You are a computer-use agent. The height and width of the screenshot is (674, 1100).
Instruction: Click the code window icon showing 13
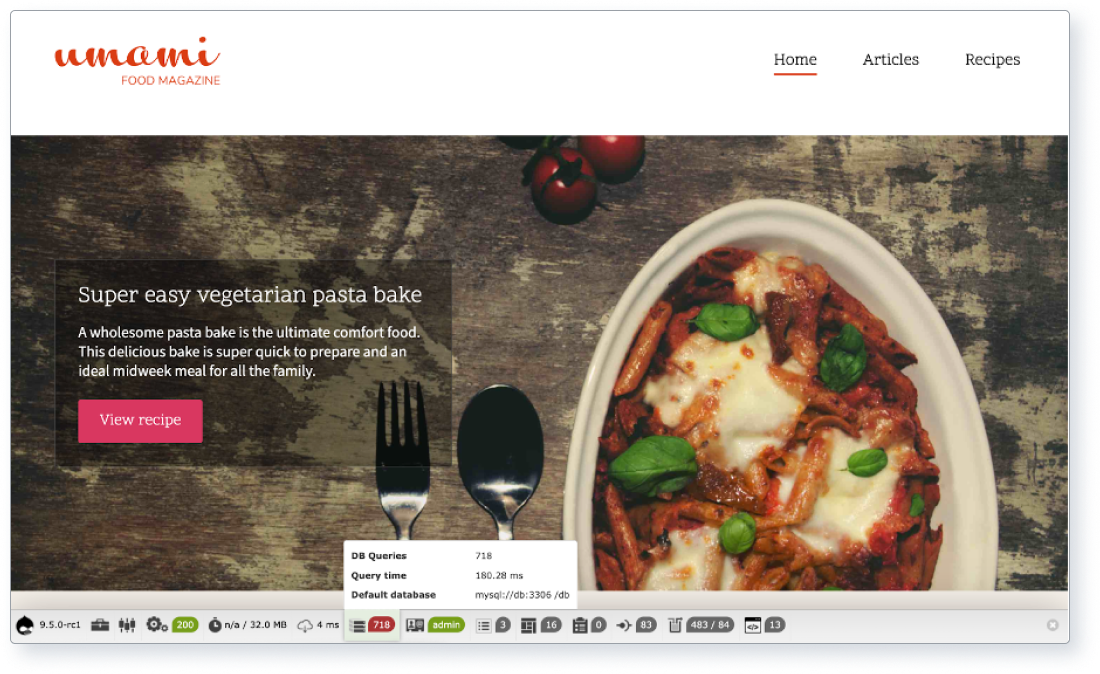click(x=764, y=625)
